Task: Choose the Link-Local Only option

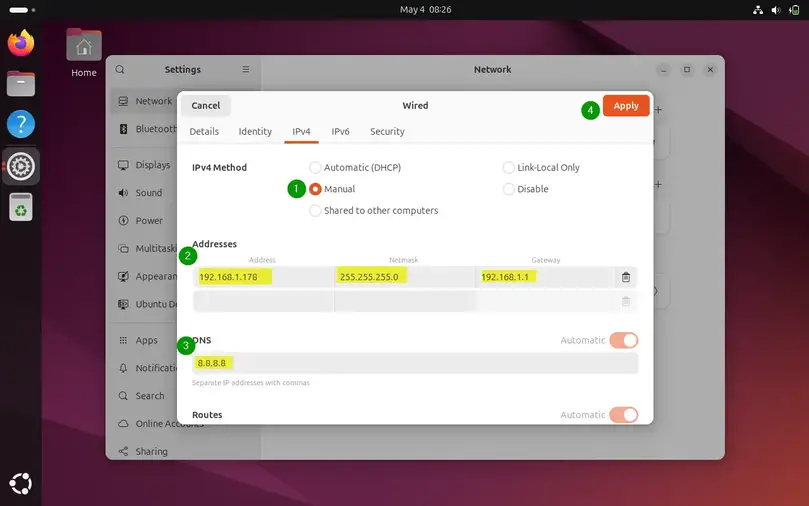Action: pos(509,168)
